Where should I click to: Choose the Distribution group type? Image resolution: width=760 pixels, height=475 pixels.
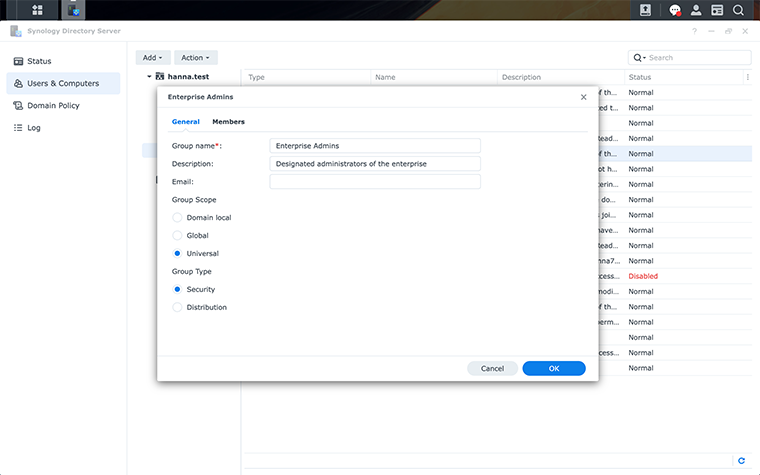[x=178, y=307]
